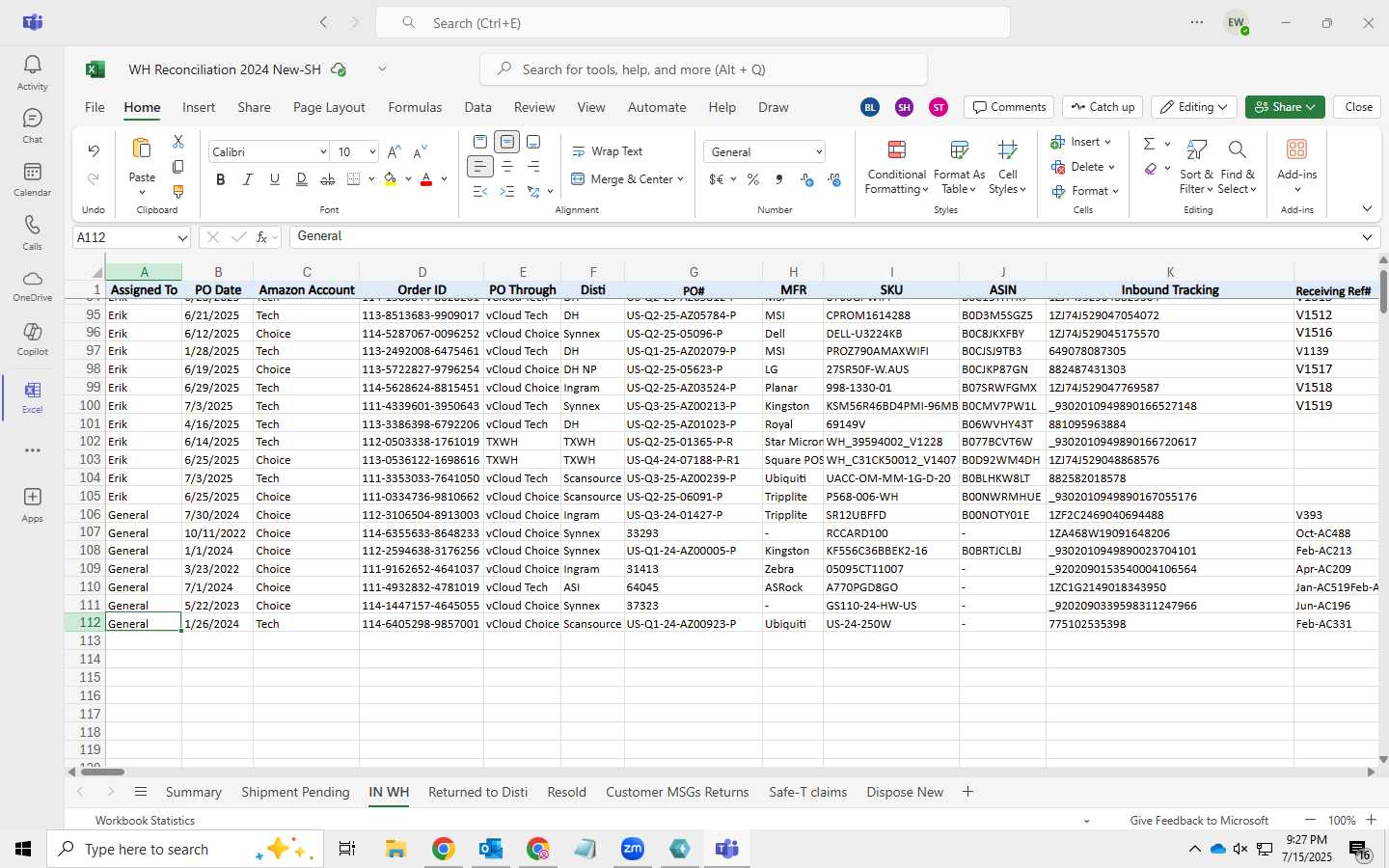Click Decrease Indent icon
Image resolution: width=1389 pixels, height=868 pixels.
click(480, 192)
